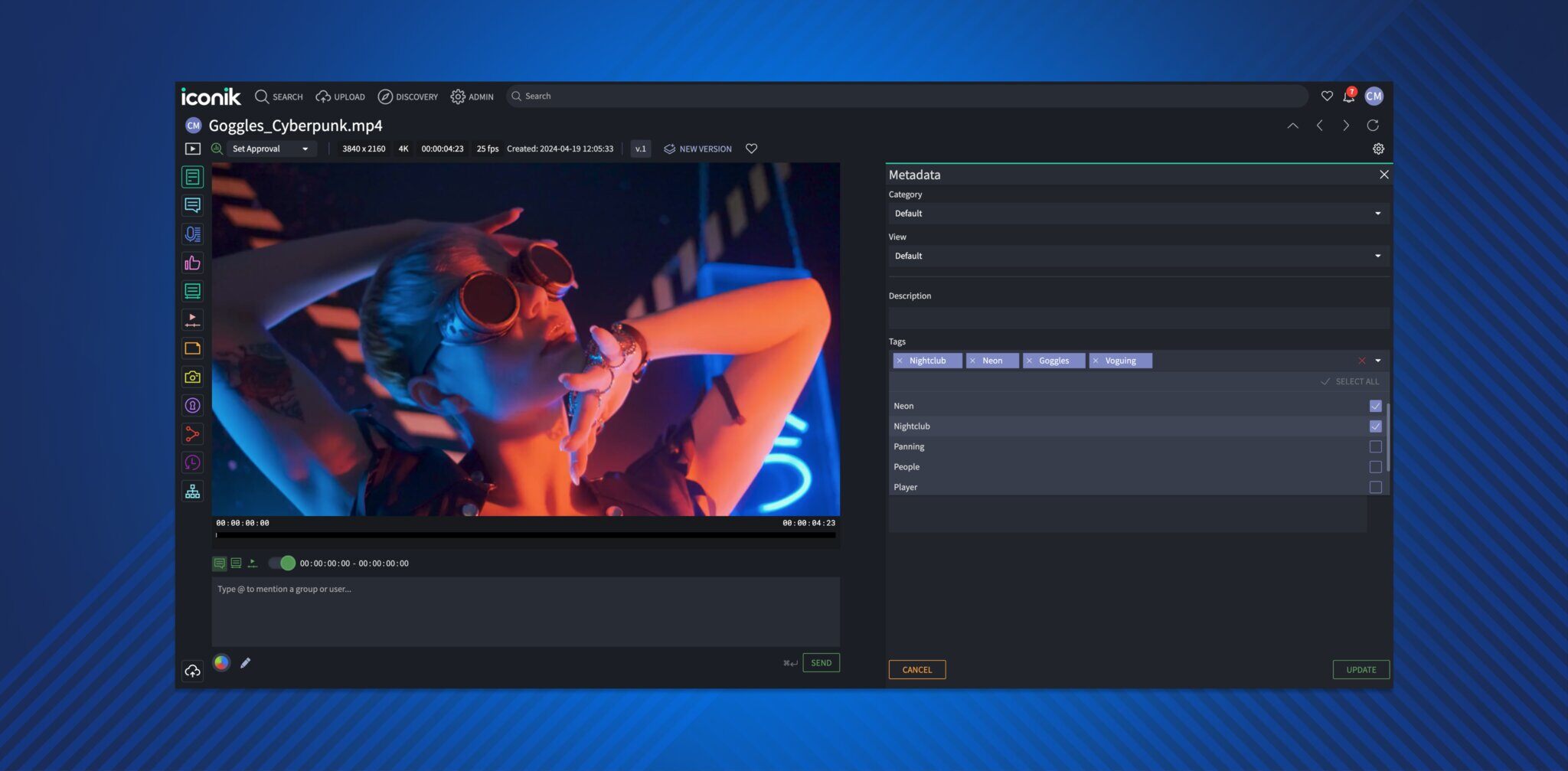Open the purple Access lock icon
The height and width of the screenshot is (771, 1568).
click(x=192, y=406)
